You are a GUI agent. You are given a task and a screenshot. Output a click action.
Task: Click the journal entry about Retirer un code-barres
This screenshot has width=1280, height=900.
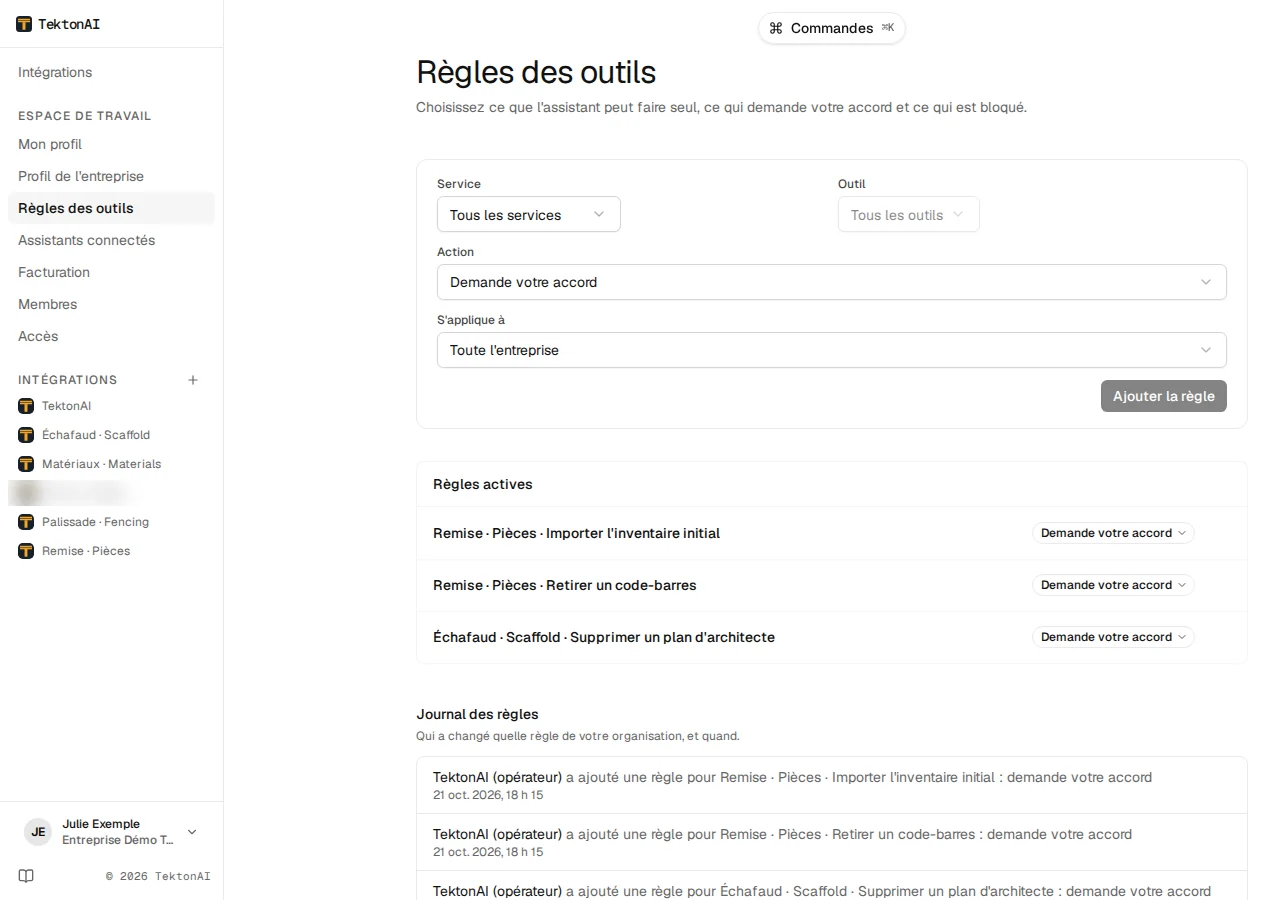[x=832, y=842]
